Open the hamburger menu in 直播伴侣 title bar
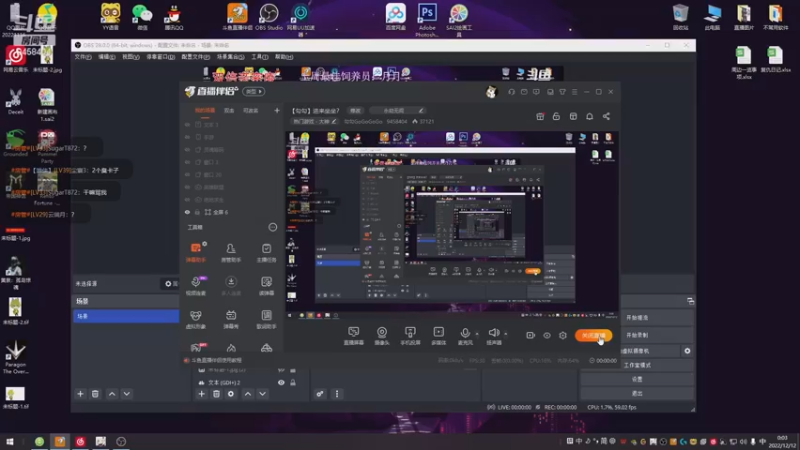Image resolution: width=800 pixels, height=450 pixels. 574,92
